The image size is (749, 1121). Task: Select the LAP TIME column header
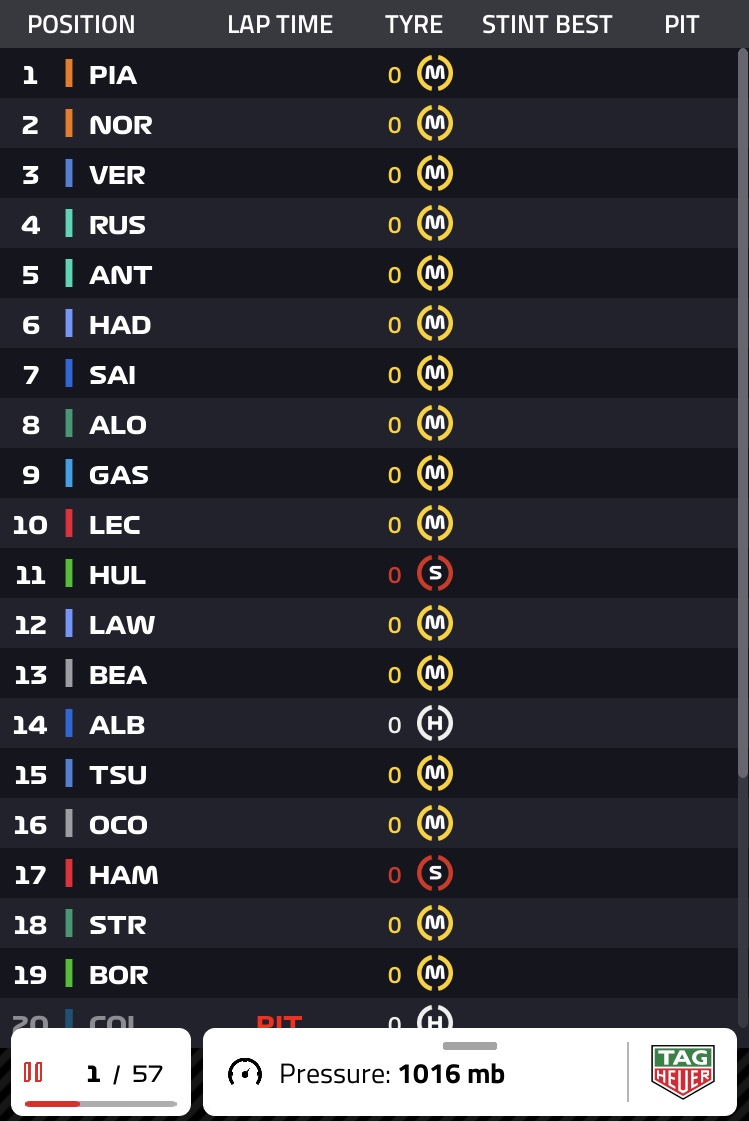(x=280, y=25)
